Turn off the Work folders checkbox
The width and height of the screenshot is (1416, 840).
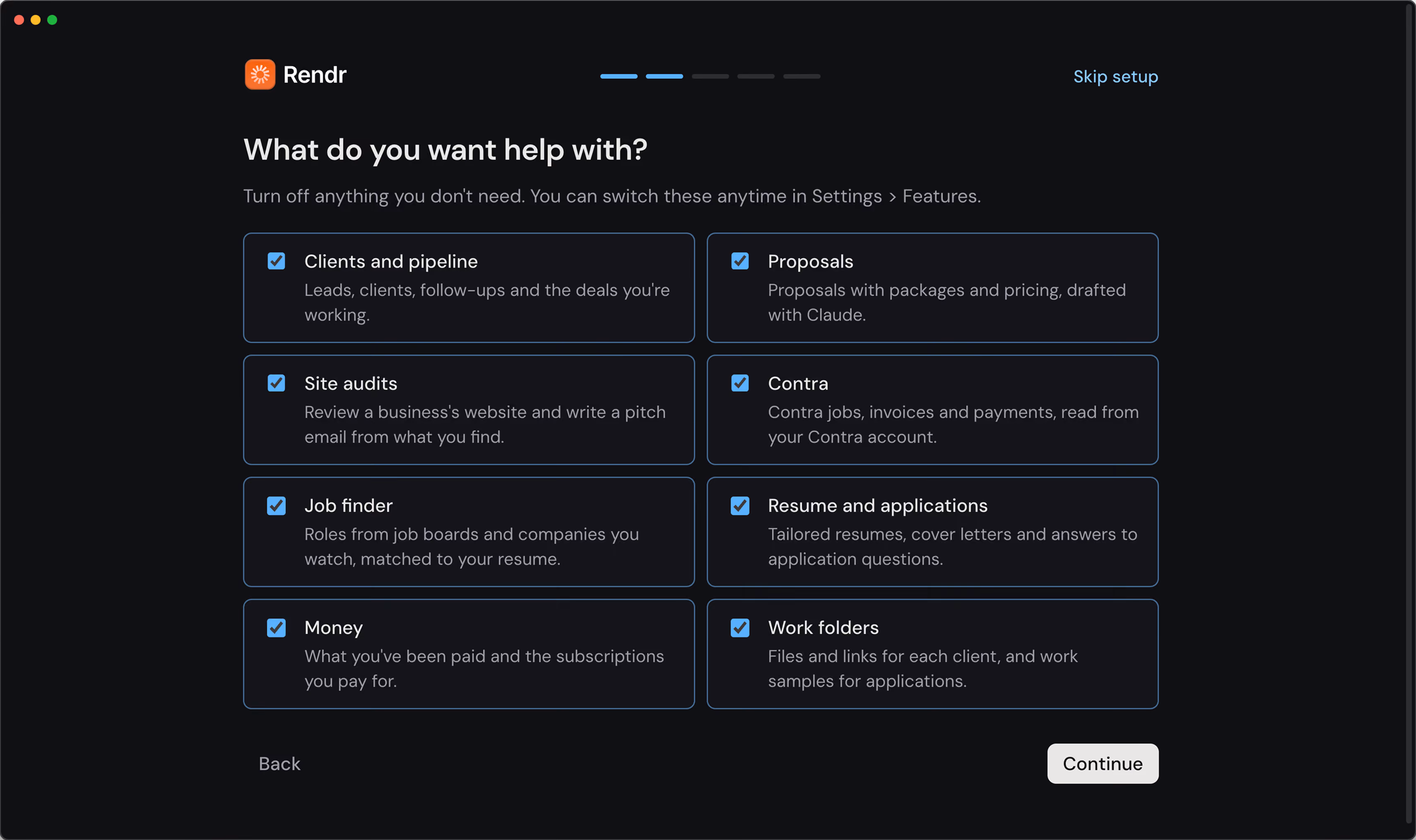click(740, 628)
